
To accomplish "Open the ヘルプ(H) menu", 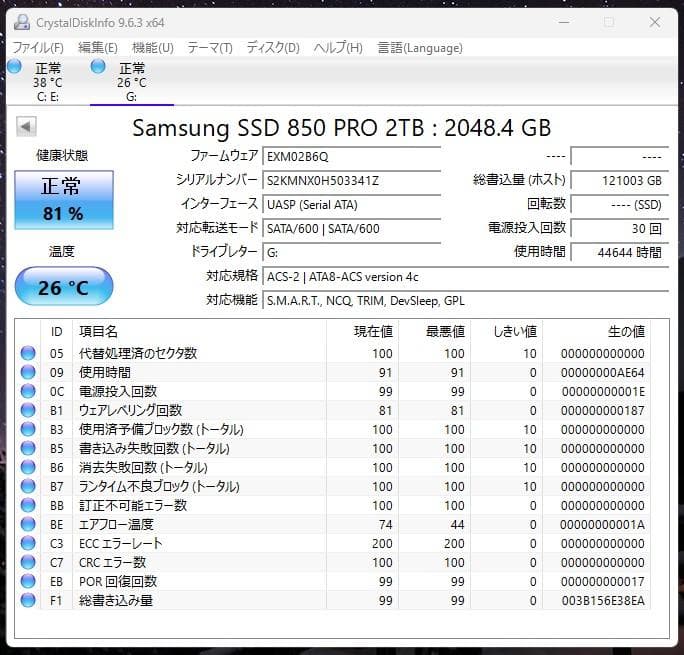I will (x=338, y=48).
